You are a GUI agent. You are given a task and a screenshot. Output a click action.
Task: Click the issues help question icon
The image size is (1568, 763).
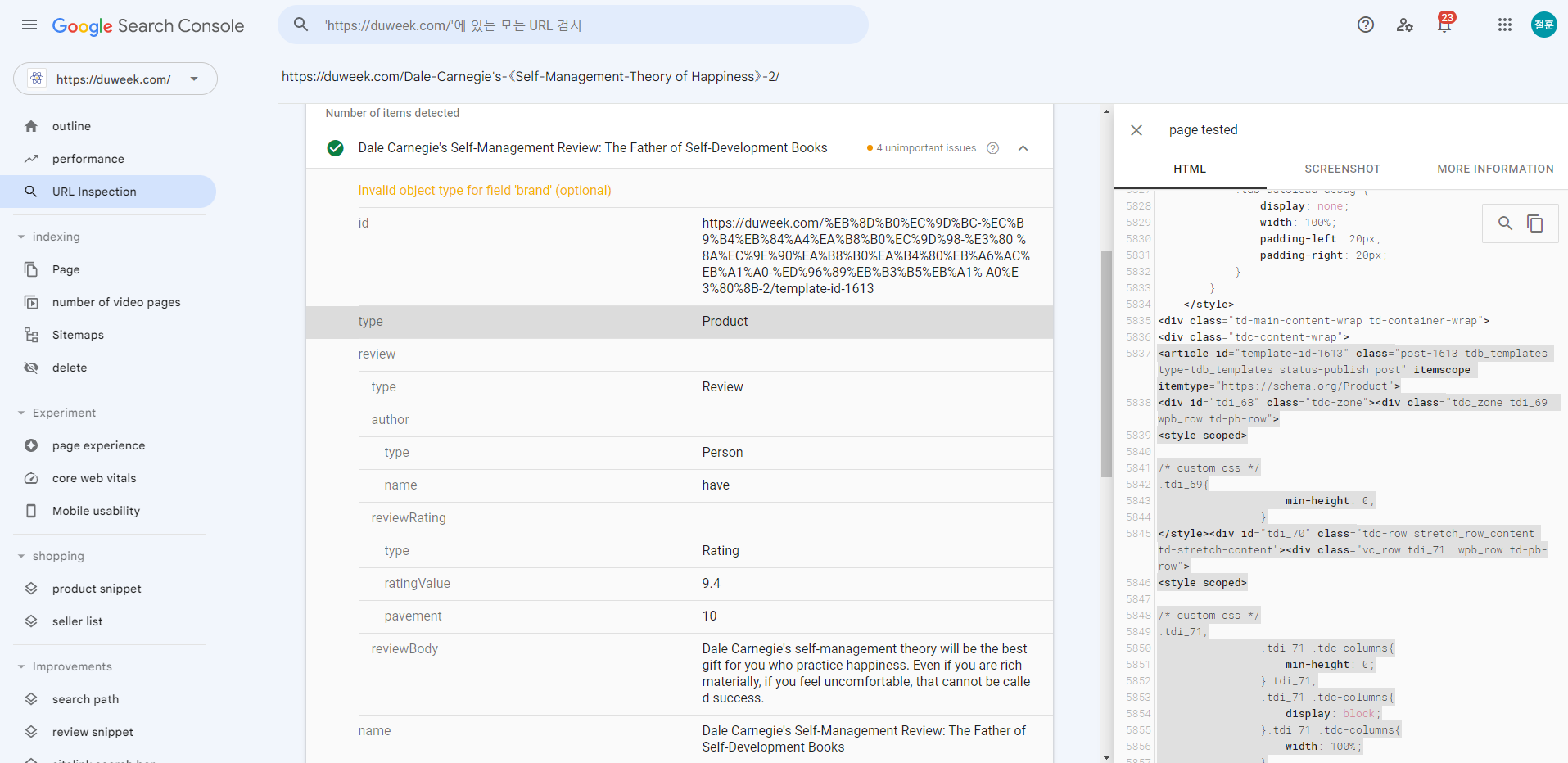[993, 148]
